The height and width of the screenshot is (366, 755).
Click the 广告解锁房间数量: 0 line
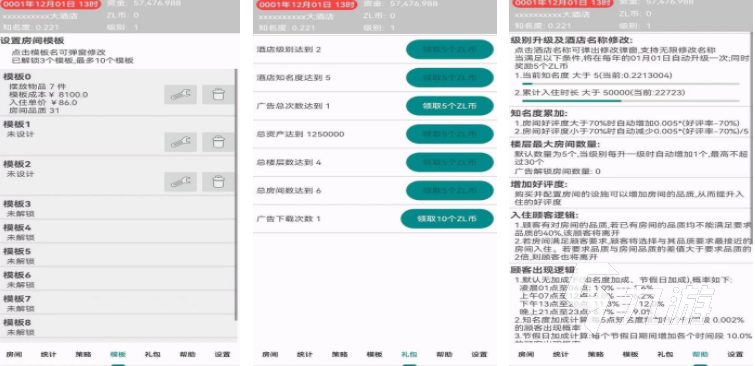point(558,171)
